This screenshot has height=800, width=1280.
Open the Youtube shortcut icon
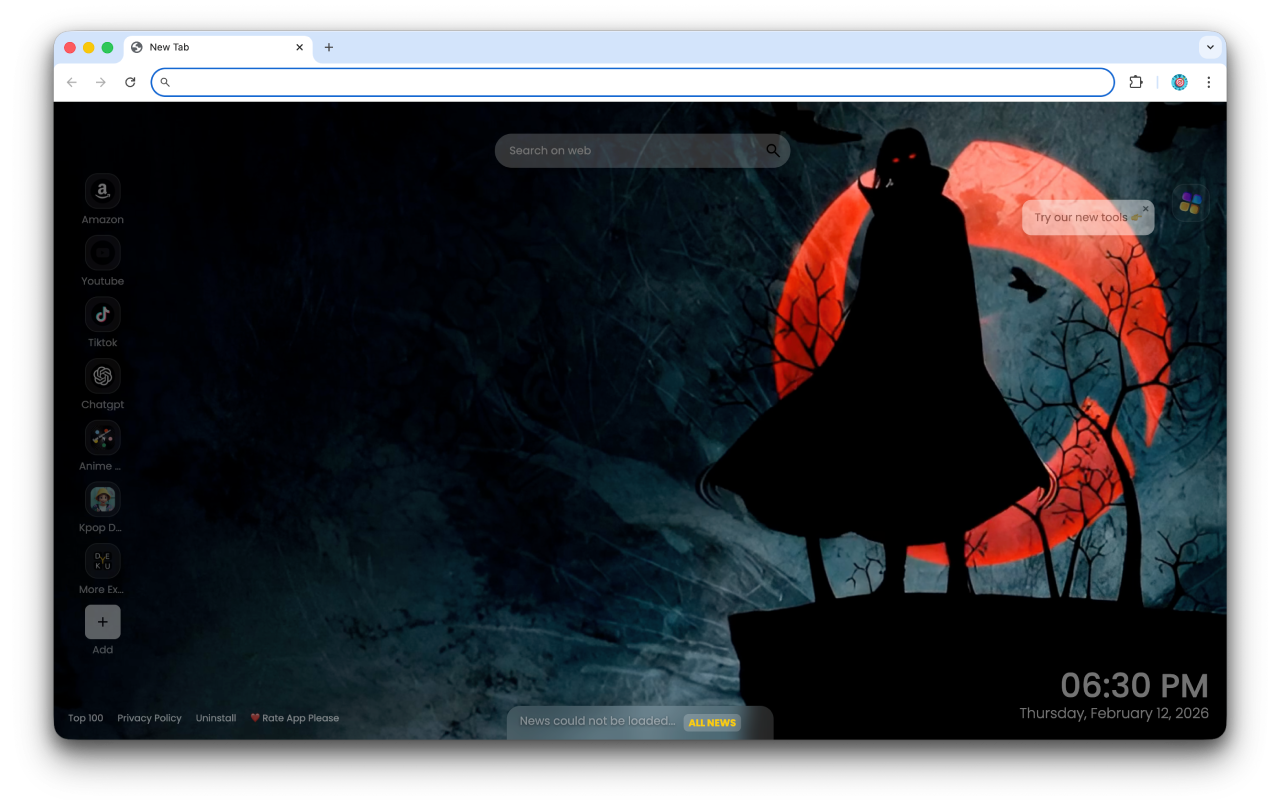coord(102,253)
